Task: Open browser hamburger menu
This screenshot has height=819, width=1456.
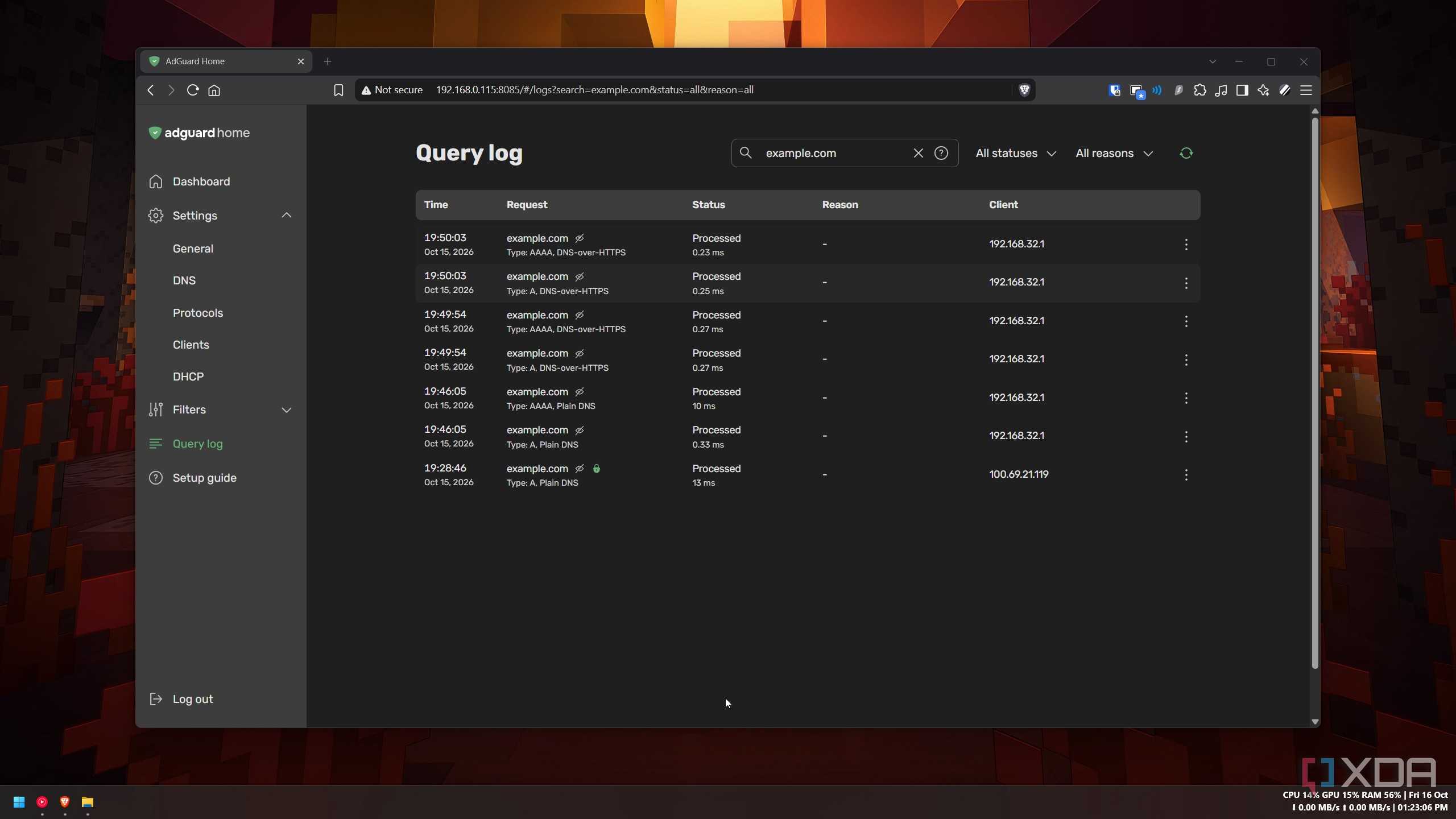Action: [1306, 90]
